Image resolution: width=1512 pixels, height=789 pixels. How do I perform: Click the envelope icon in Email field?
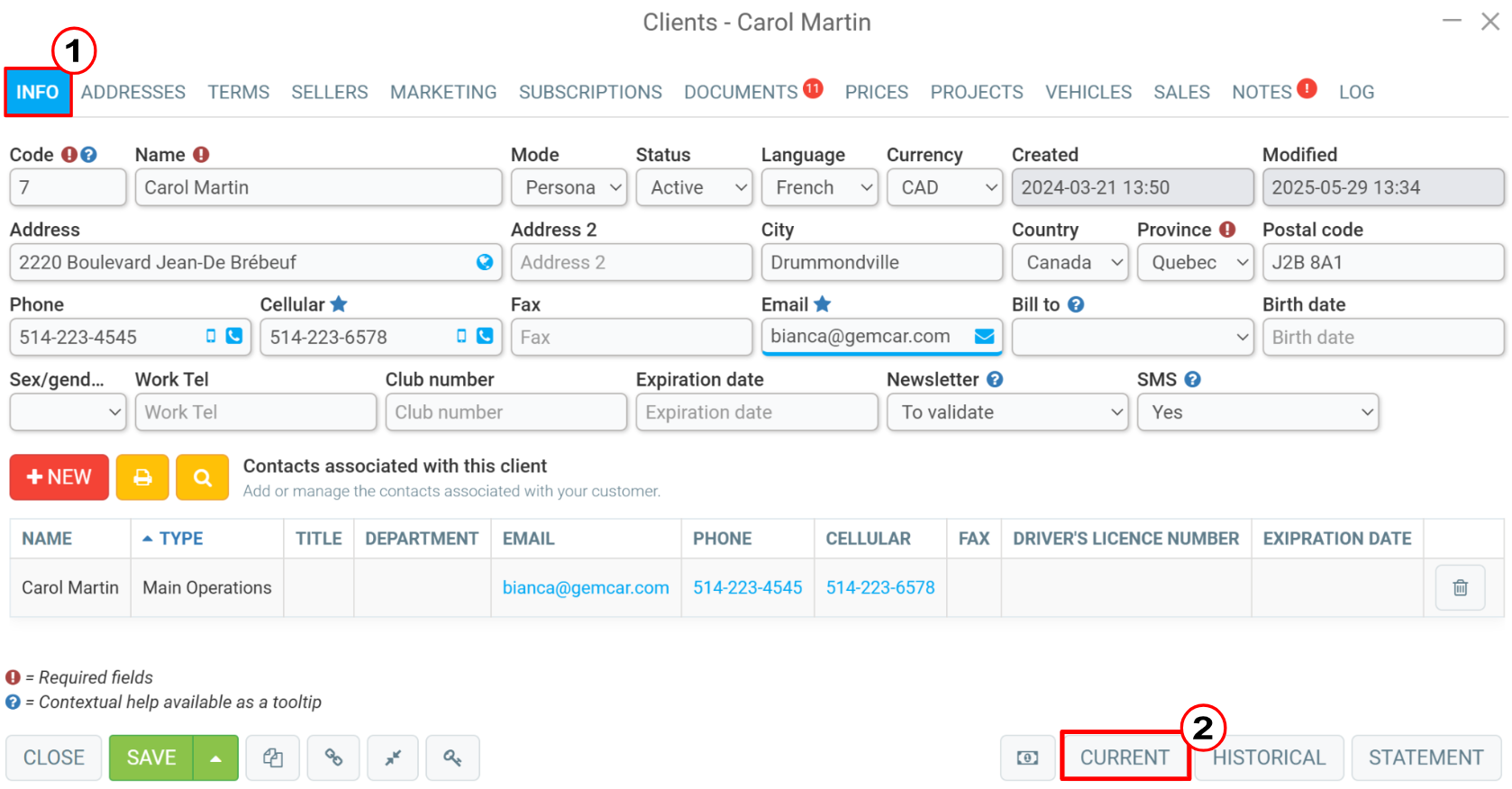(x=984, y=337)
